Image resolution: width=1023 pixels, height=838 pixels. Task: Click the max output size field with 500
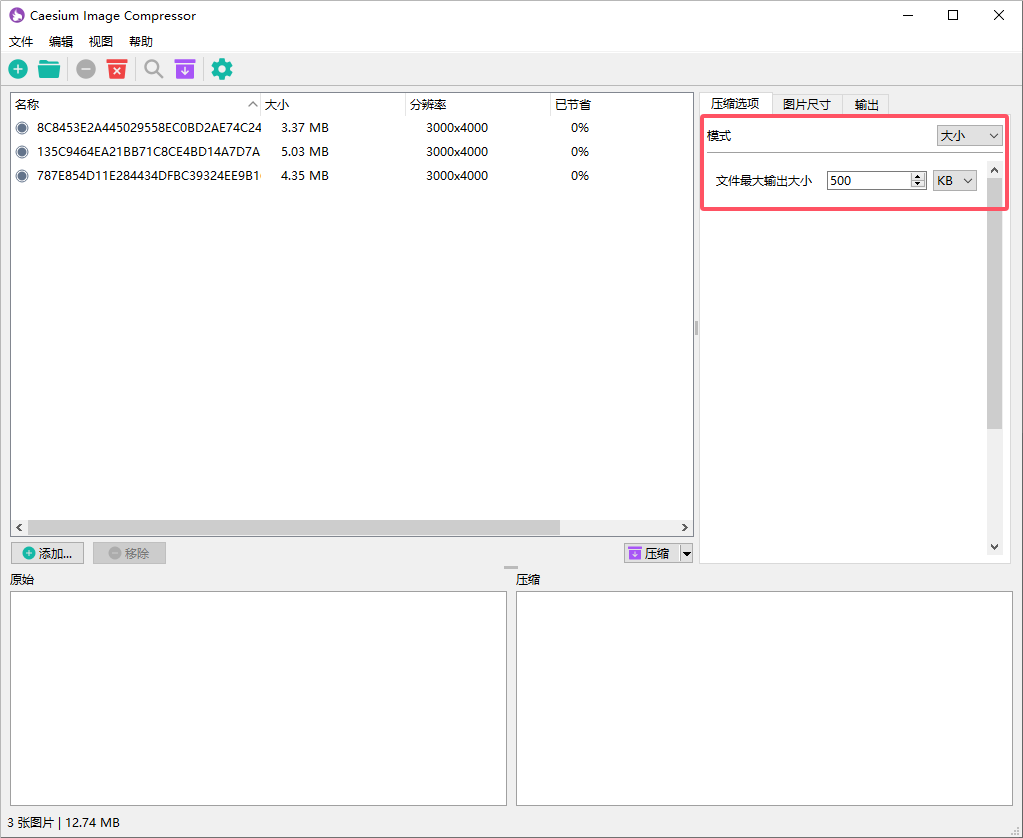(x=867, y=181)
